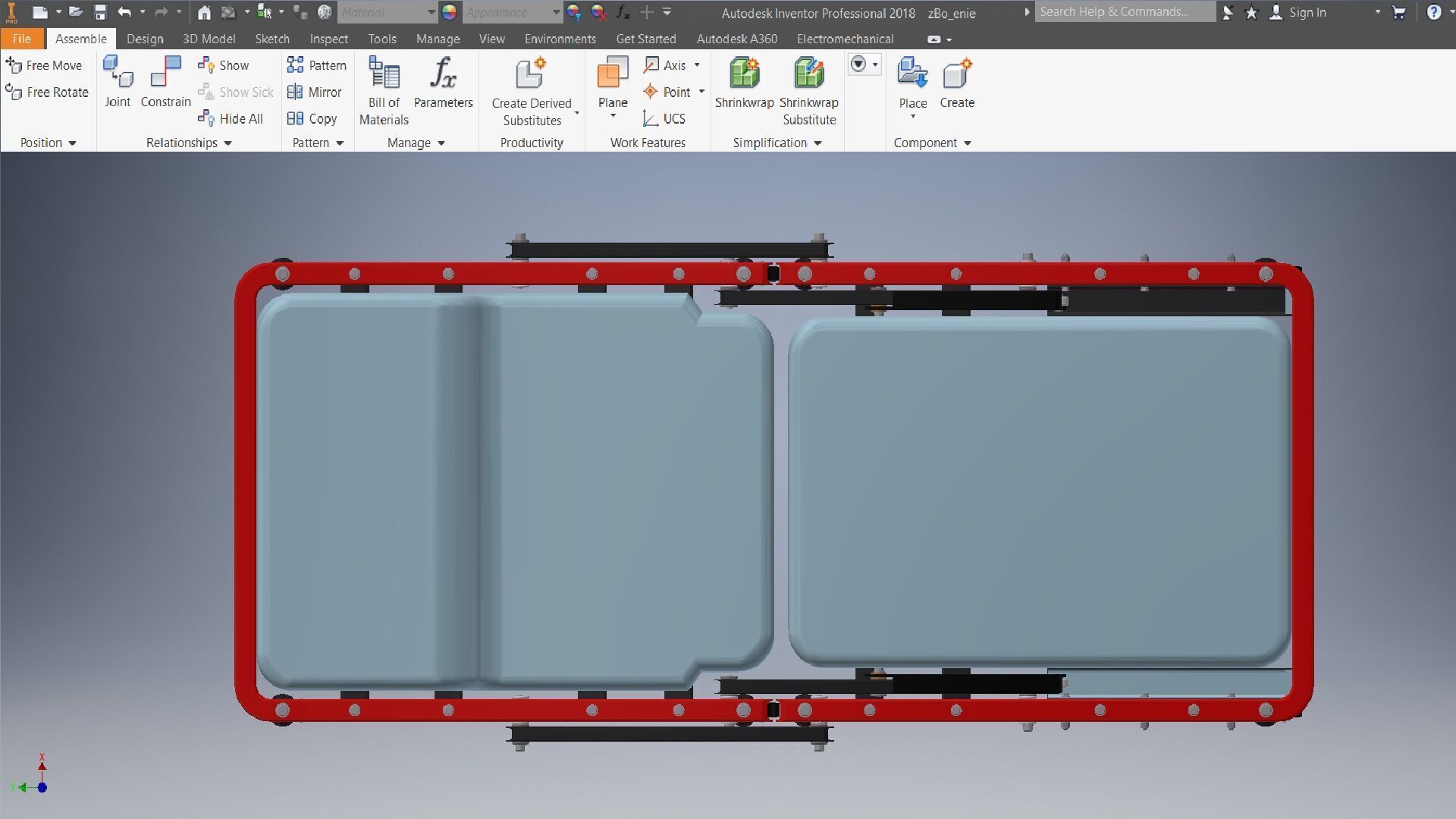Select the Constrain tool
Screen dimensions: 1456x819
coord(165,74)
